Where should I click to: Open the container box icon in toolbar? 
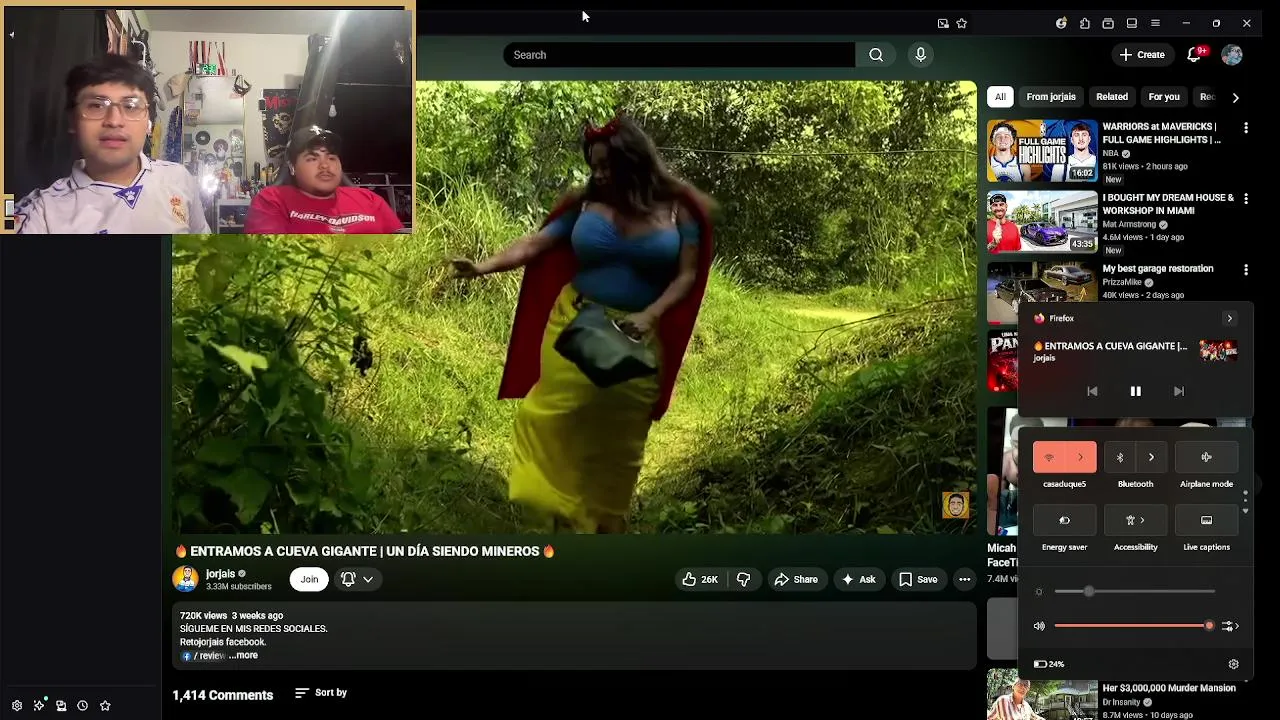1108,23
